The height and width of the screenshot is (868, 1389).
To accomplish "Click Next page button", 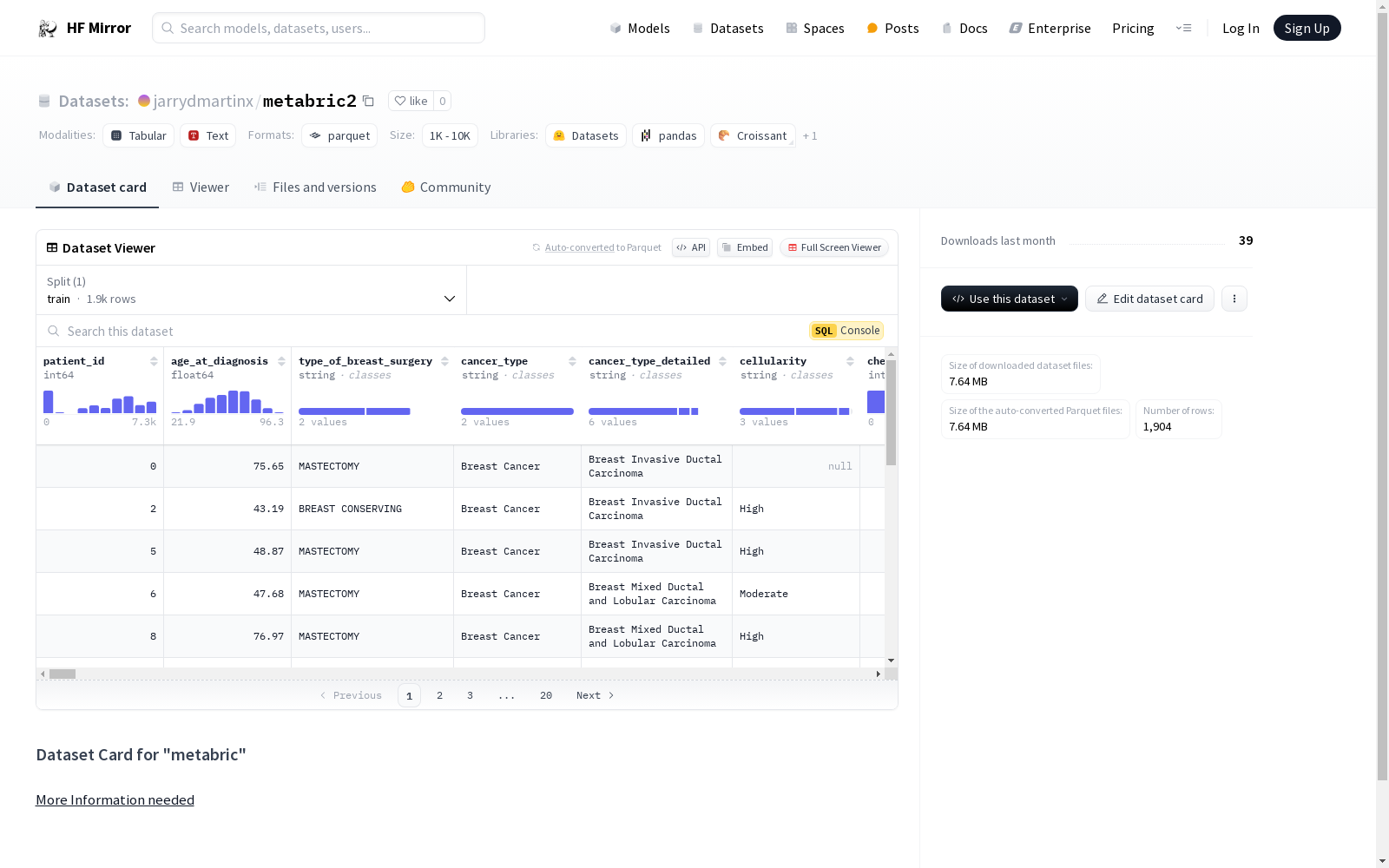I will coord(596,695).
